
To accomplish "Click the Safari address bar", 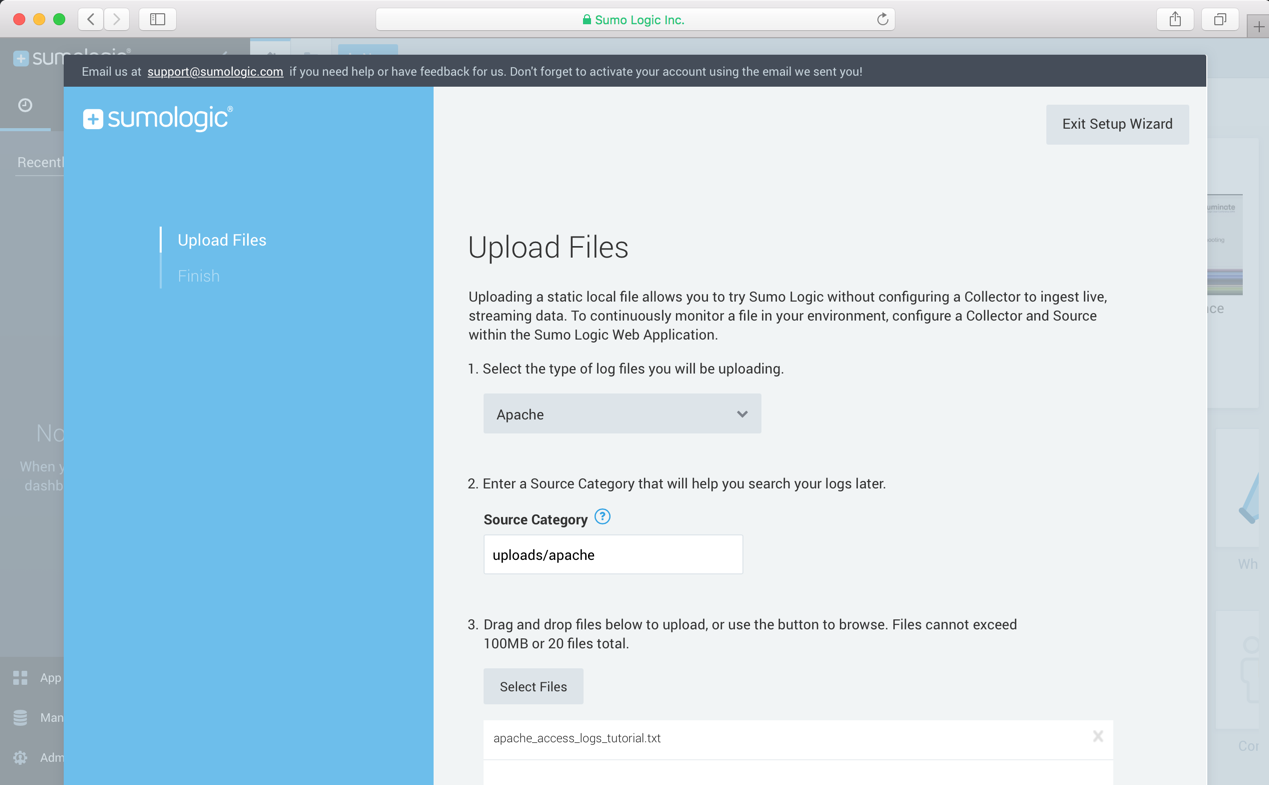I will tap(635, 19).
